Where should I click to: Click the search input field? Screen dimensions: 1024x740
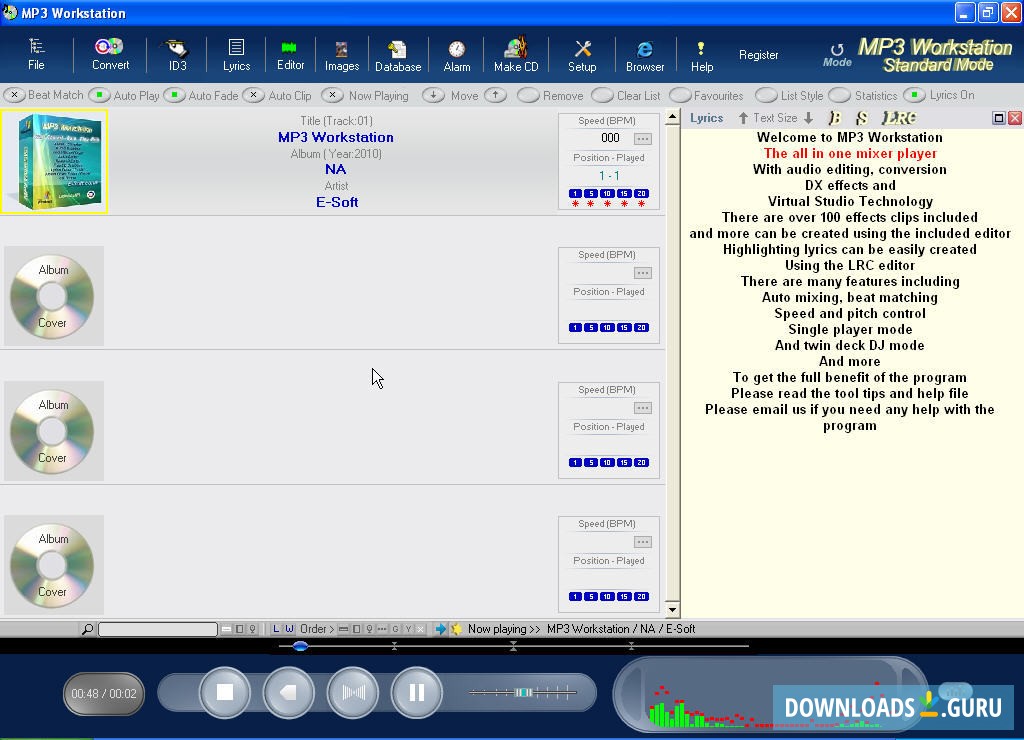click(x=157, y=629)
